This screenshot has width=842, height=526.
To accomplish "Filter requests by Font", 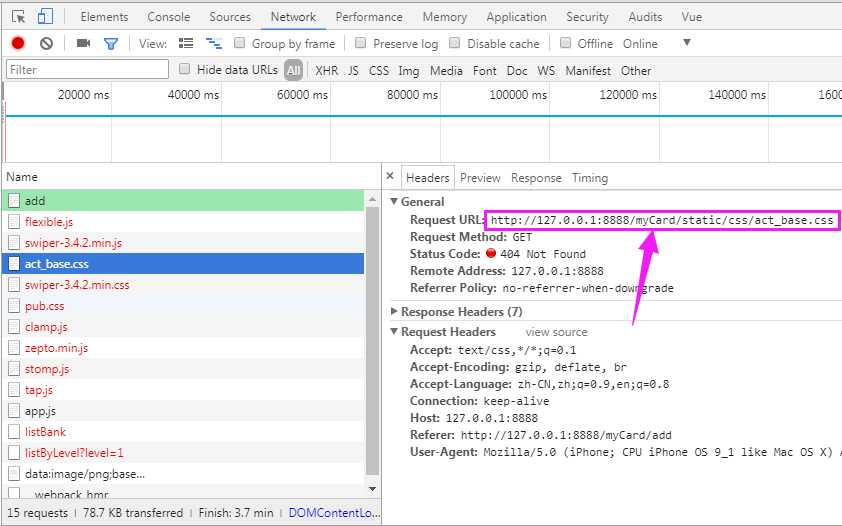I will (484, 70).
